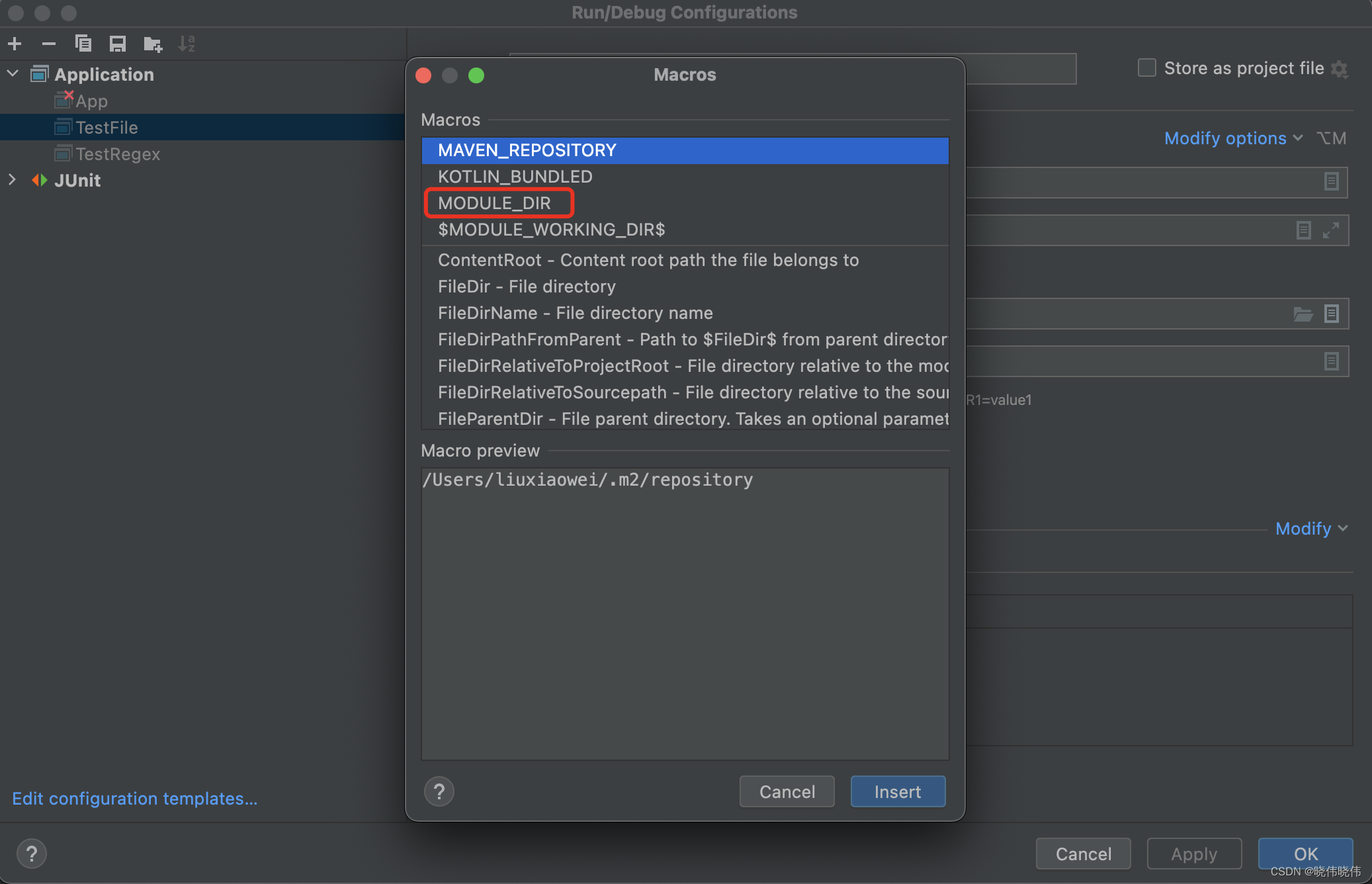Viewport: 1372px width, 884px height.
Task: Click the Create New Folder icon
Action: (x=153, y=44)
